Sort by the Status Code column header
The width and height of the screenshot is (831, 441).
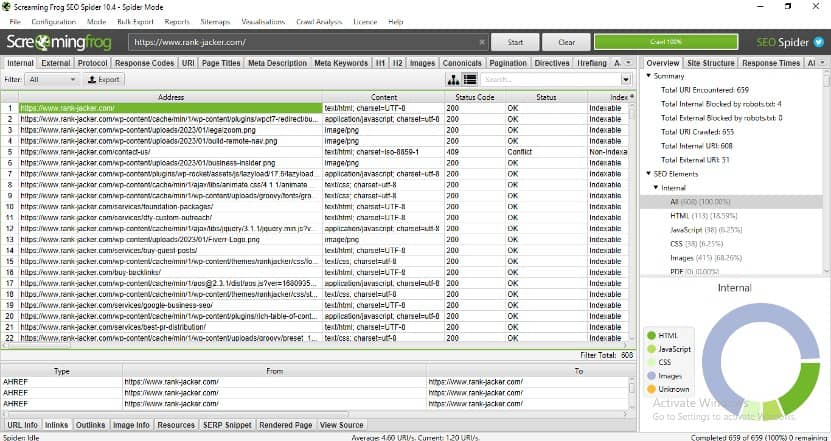(x=475, y=97)
